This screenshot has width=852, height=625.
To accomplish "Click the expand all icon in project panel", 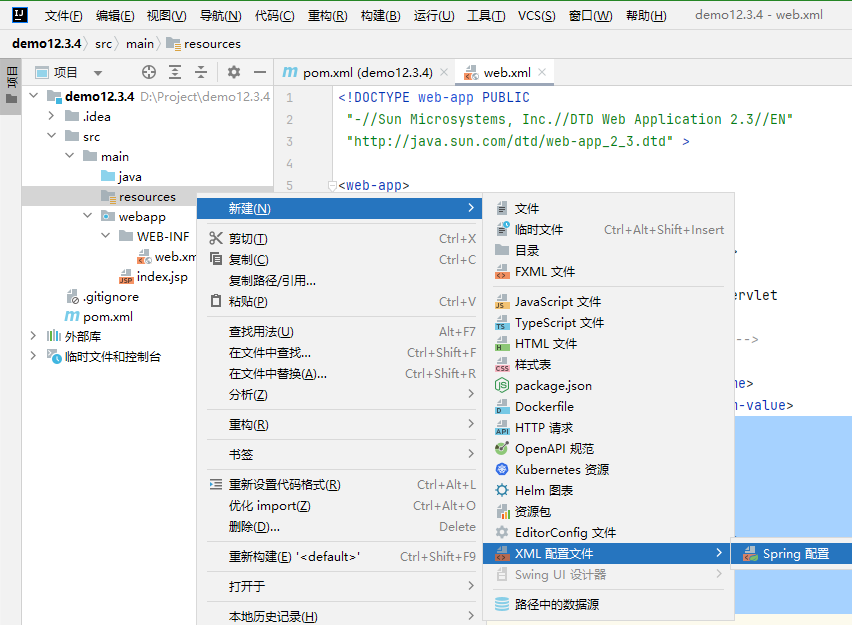I will coord(175,72).
